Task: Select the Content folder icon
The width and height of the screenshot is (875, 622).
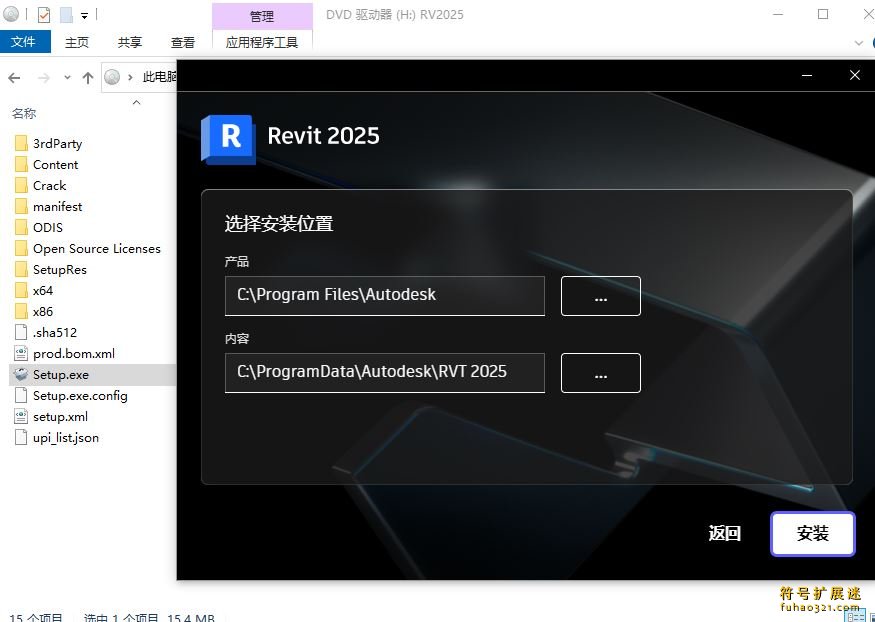Action: 21,165
